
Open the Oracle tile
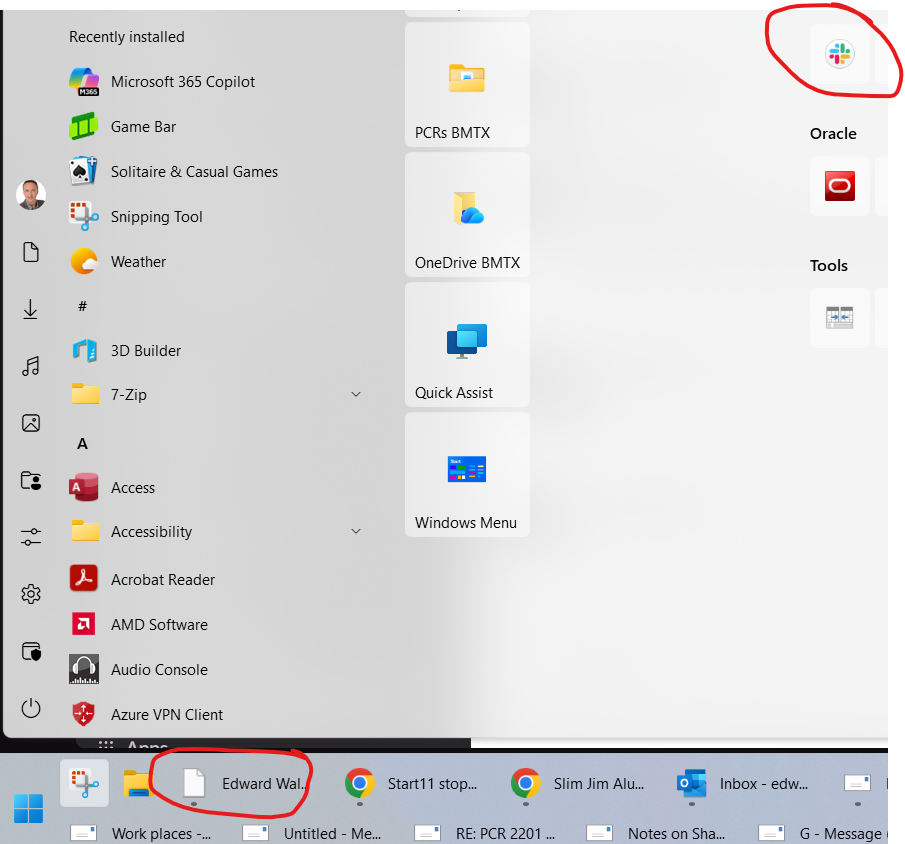[x=839, y=186]
